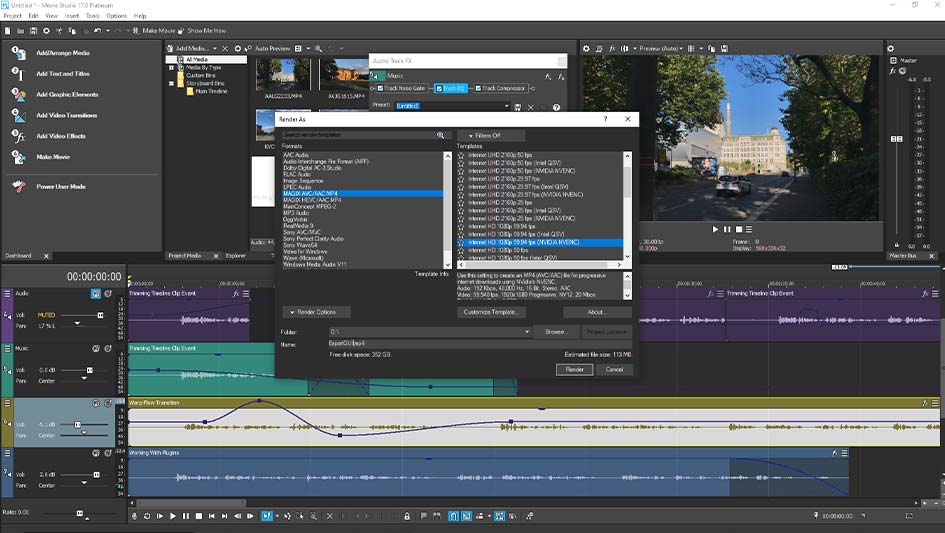Screen dimensions: 945x533
Task: Click the New Project icon in main toolbar
Action: point(7,31)
